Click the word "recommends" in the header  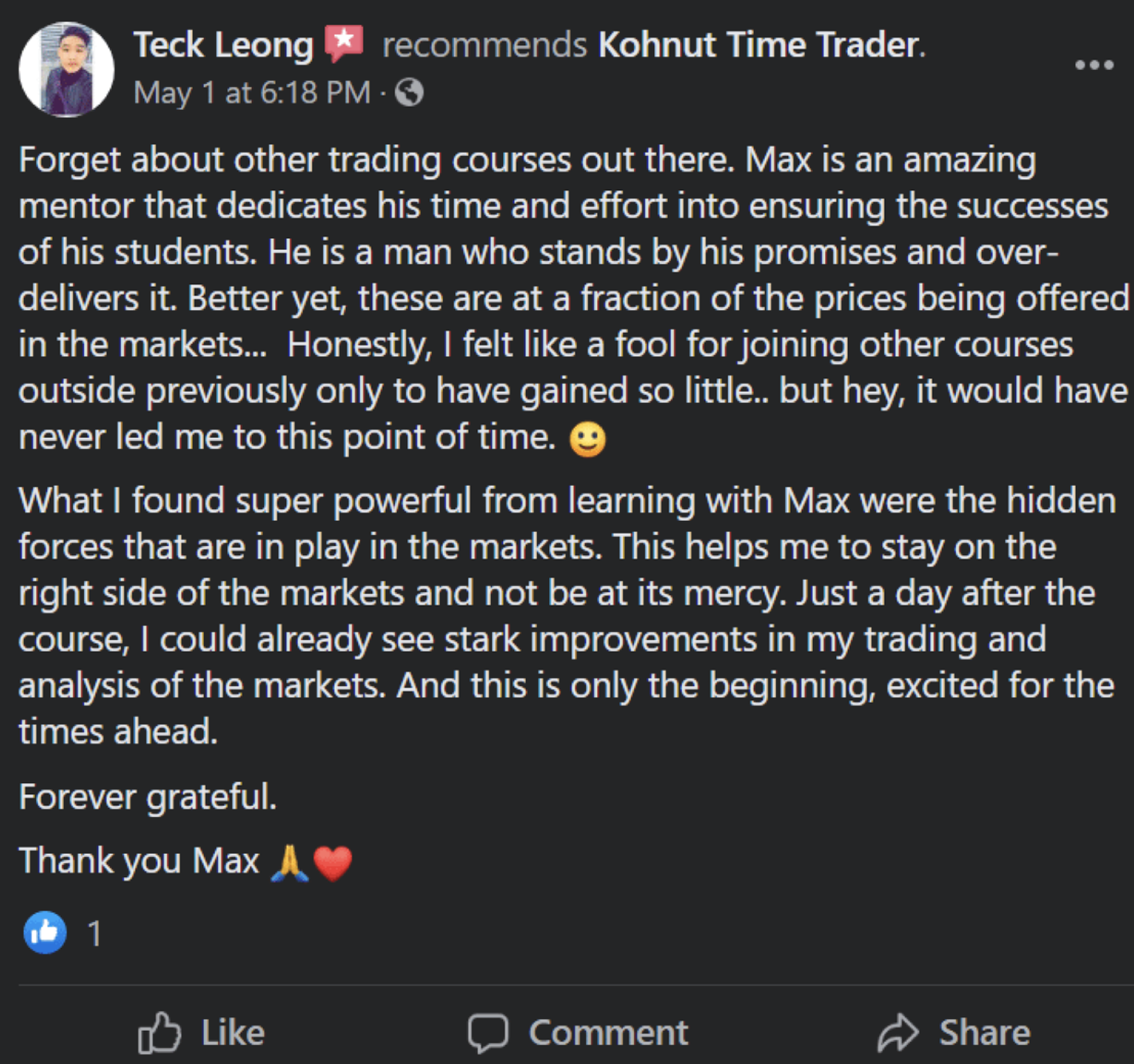tap(484, 45)
